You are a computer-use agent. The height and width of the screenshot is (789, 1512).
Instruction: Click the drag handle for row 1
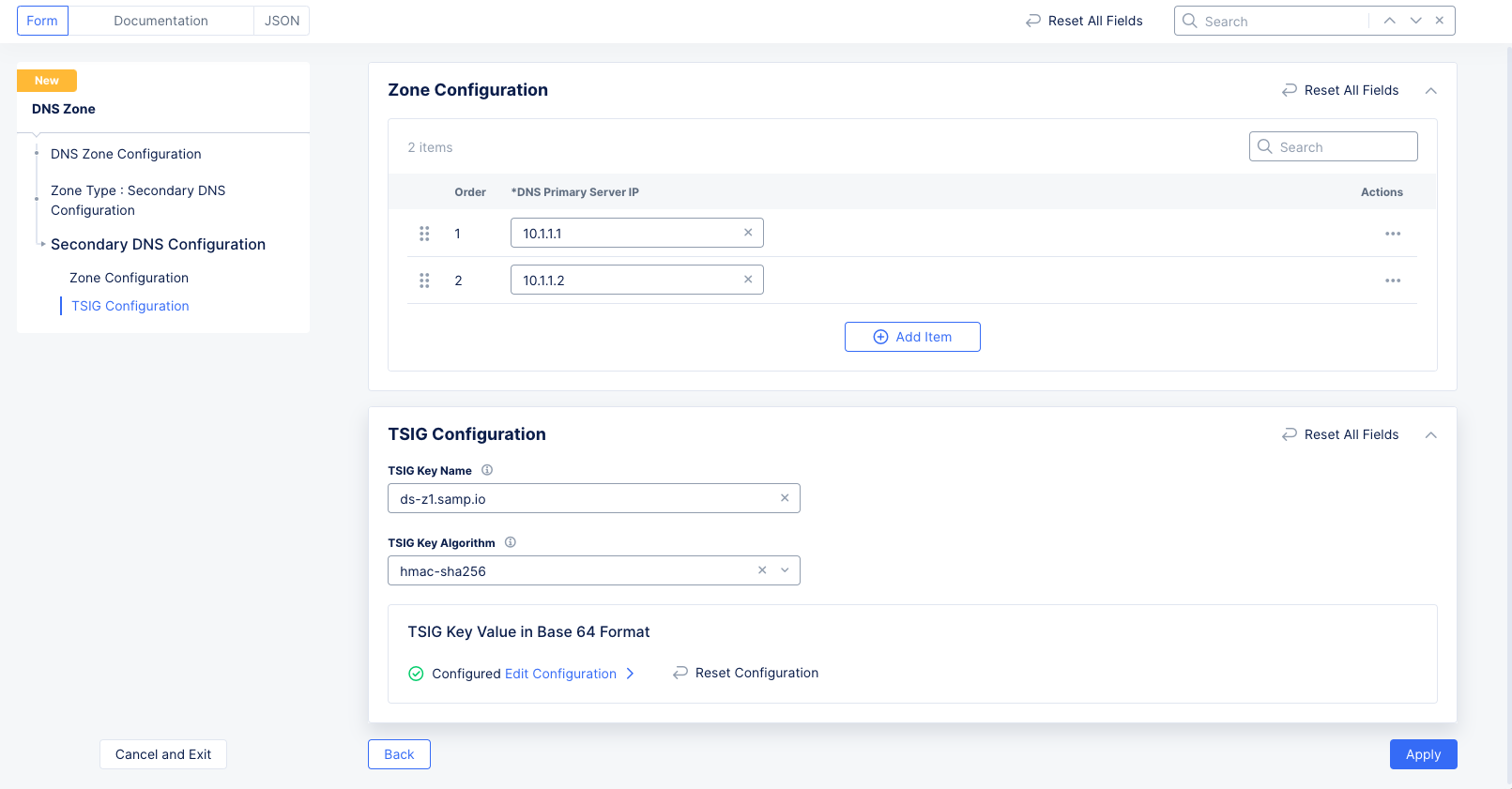pos(424,234)
